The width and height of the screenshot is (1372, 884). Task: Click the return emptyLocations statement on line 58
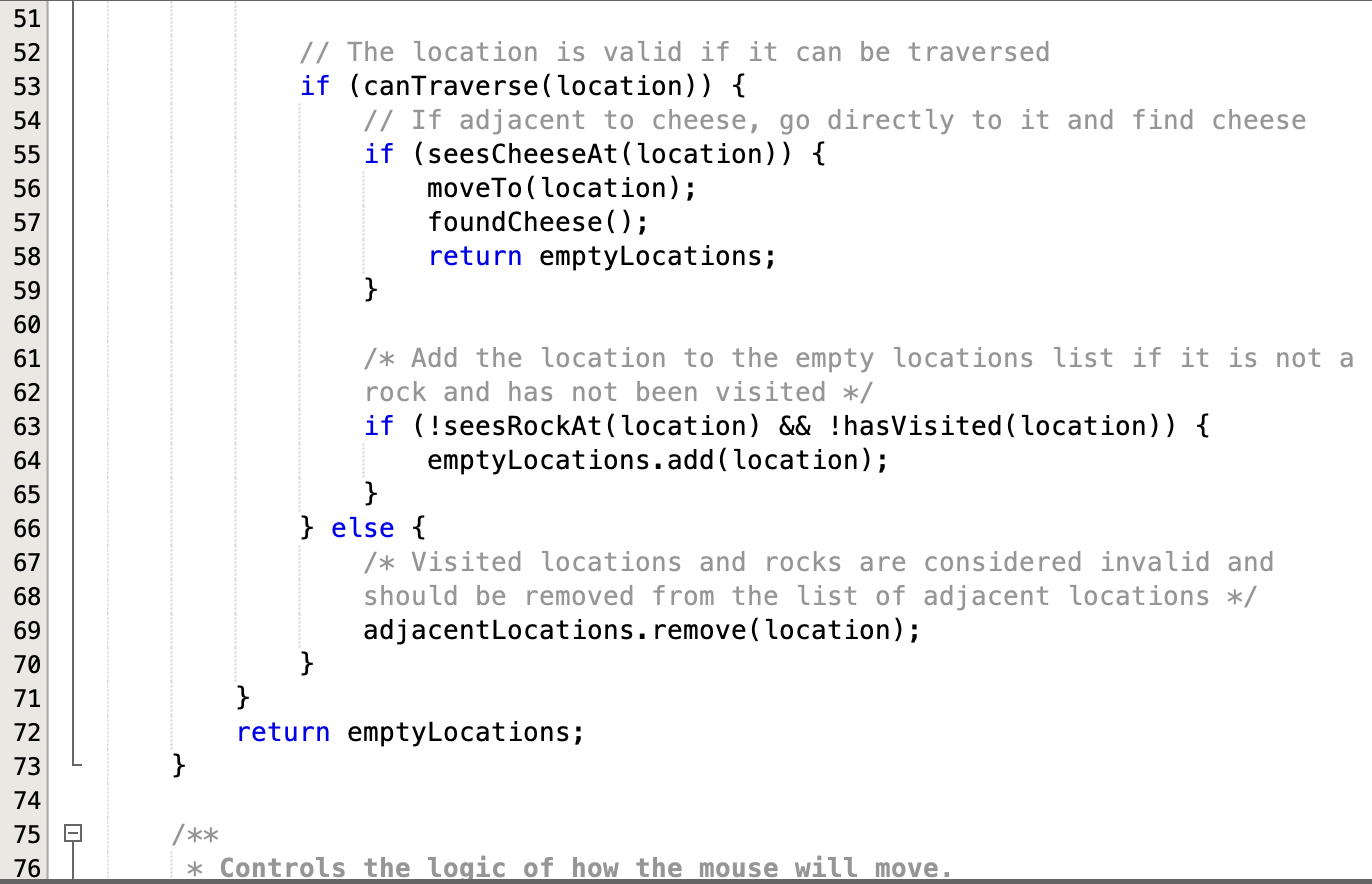click(x=600, y=256)
